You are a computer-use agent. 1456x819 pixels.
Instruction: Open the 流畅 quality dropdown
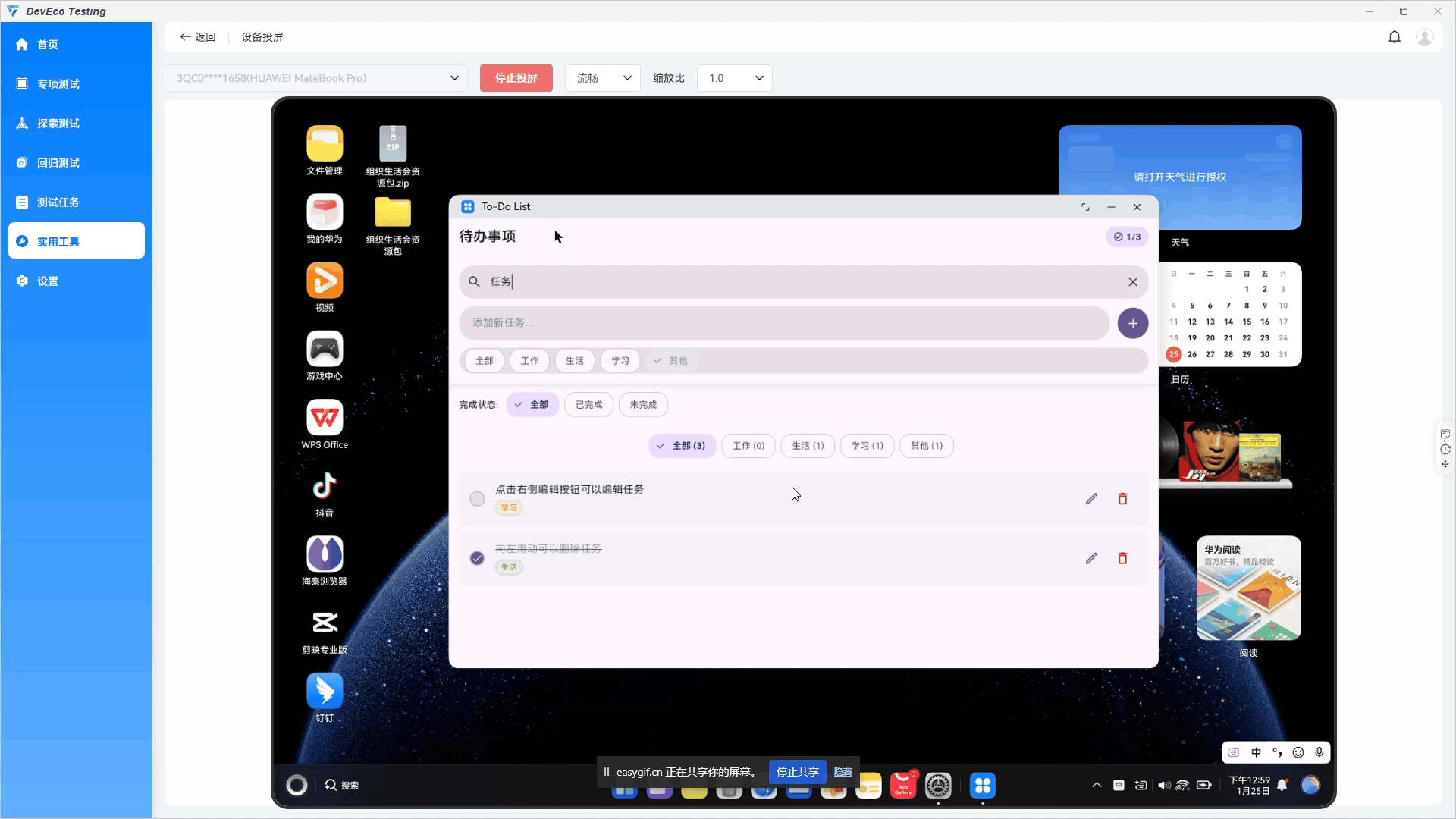(x=603, y=78)
